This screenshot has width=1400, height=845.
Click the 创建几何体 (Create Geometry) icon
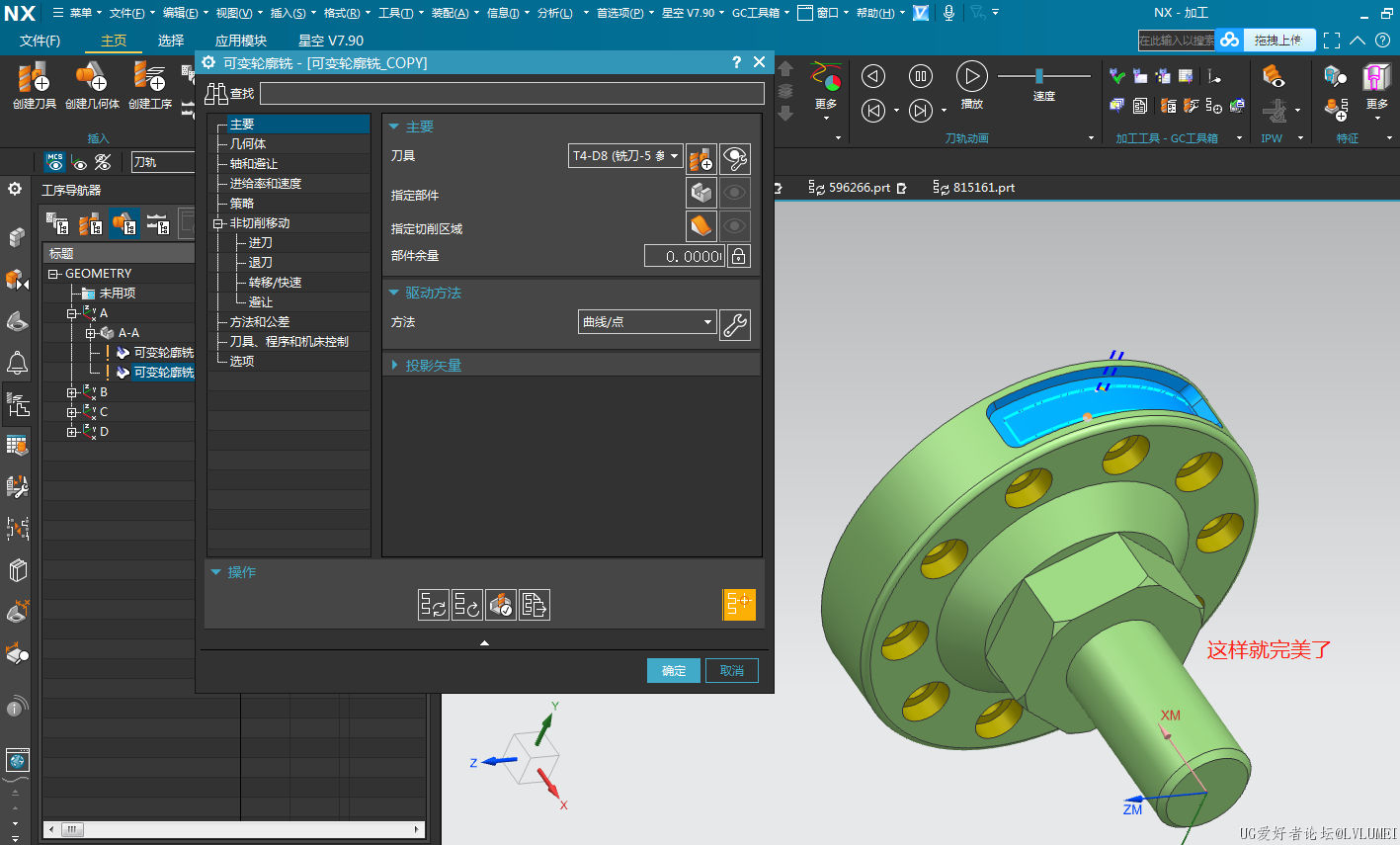pos(91,77)
